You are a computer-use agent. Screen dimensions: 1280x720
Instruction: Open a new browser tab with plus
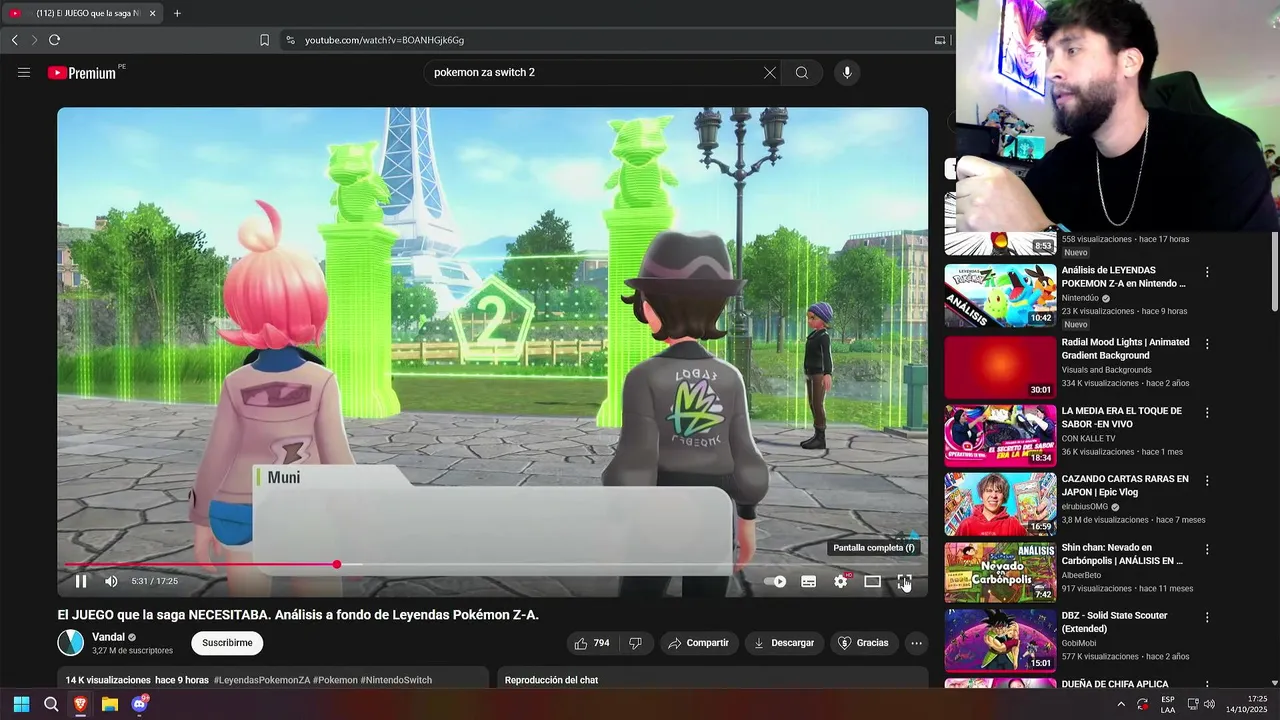coord(177,13)
